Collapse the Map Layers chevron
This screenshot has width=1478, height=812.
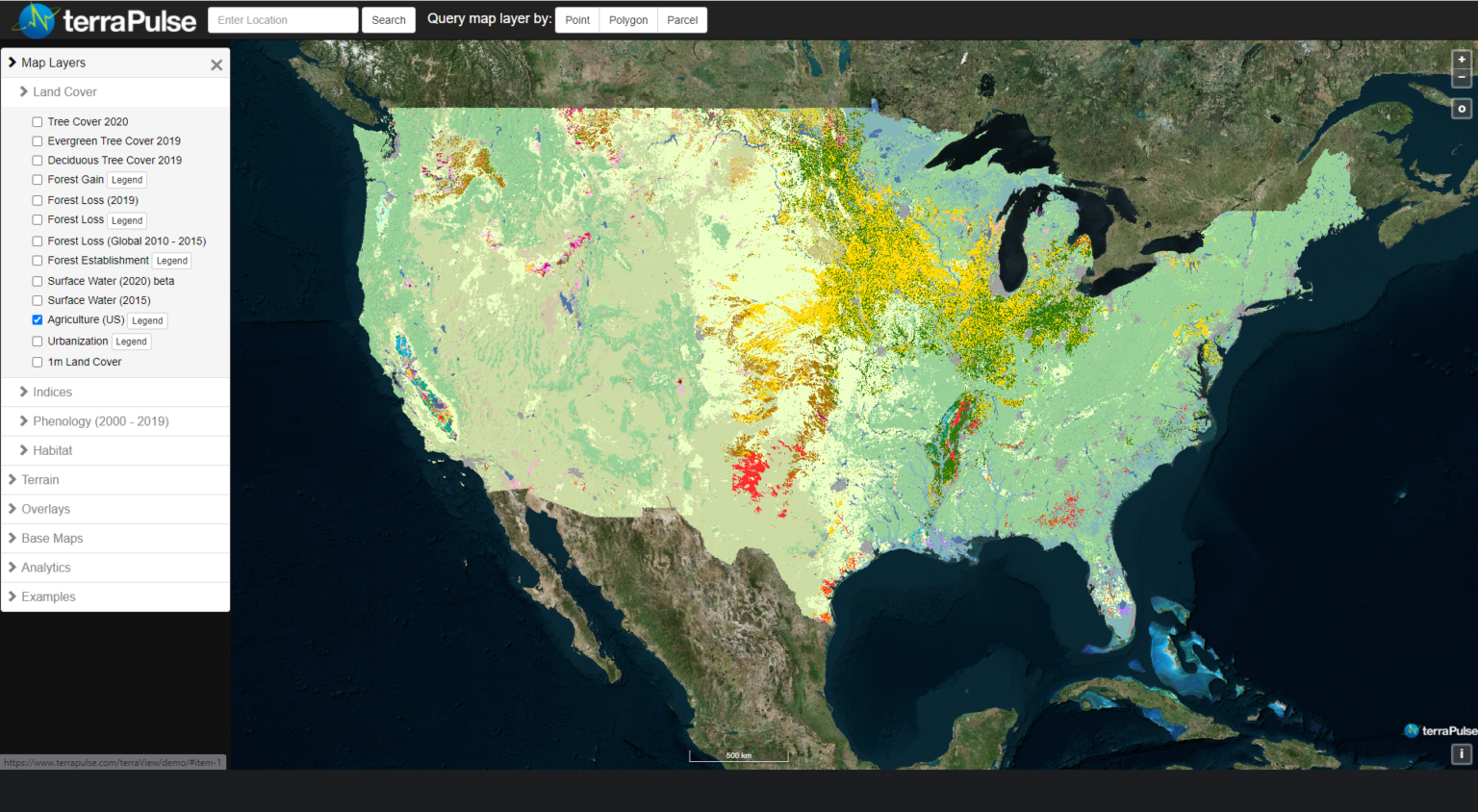(13, 63)
